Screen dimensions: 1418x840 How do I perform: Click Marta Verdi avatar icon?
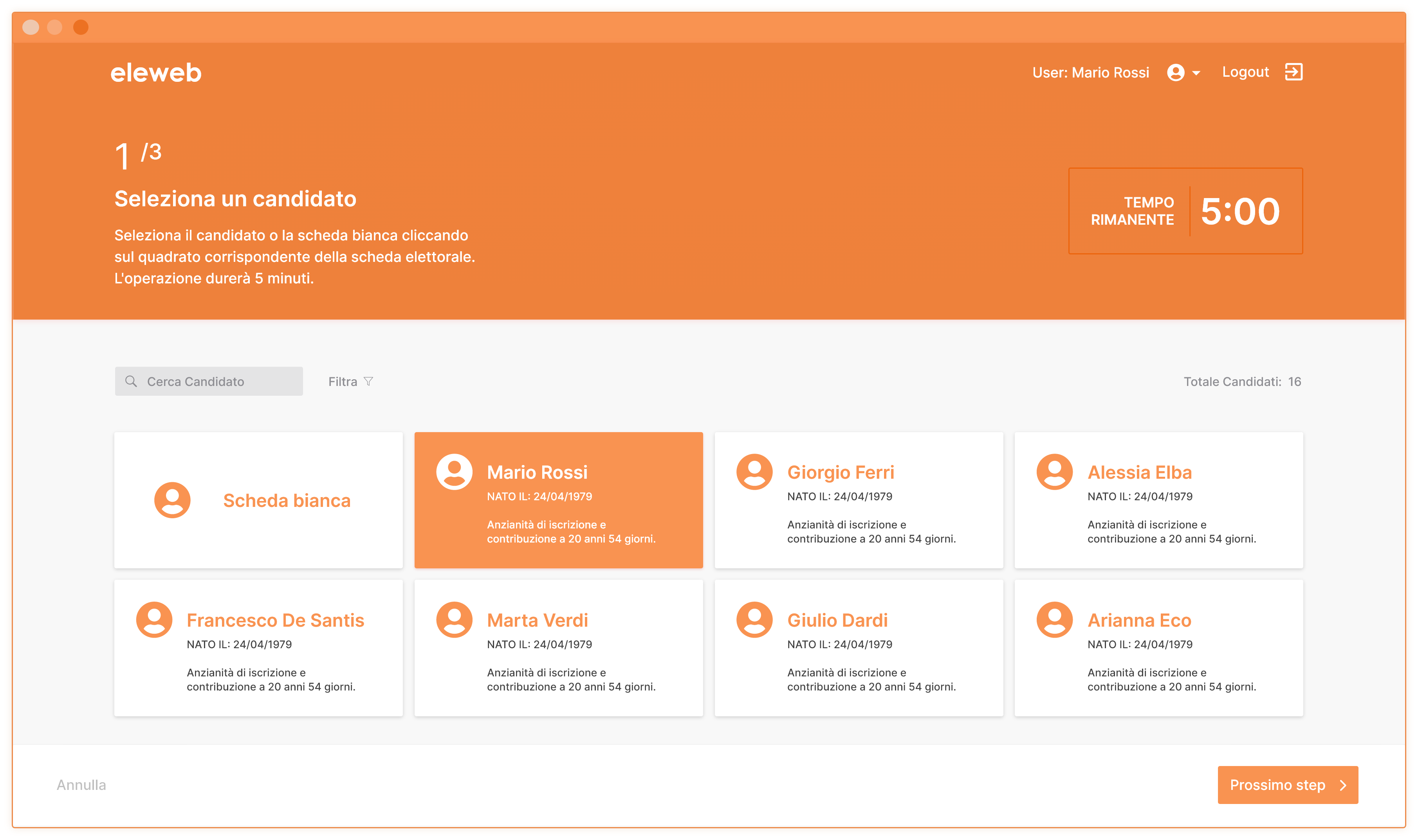point(454,619)
